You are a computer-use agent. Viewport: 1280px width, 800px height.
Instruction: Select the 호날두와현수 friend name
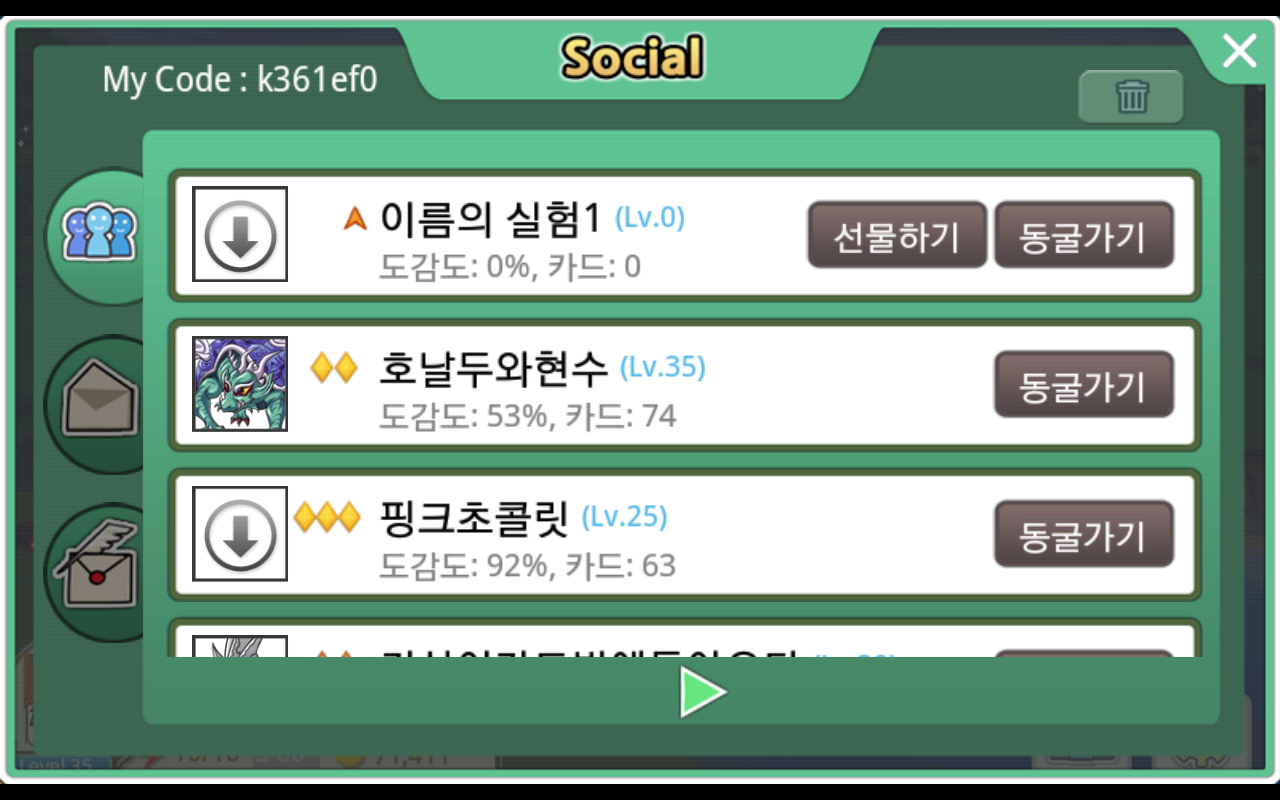pos(494,369)
